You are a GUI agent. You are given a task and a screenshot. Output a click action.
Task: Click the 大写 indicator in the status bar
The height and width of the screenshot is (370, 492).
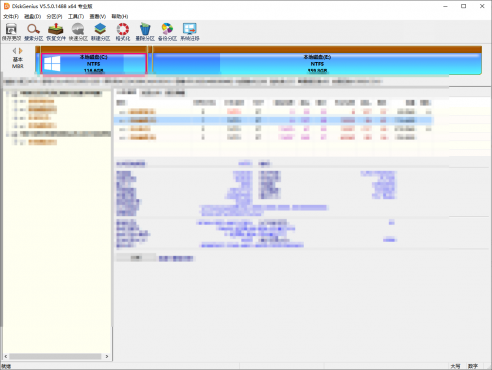(455, 366)
